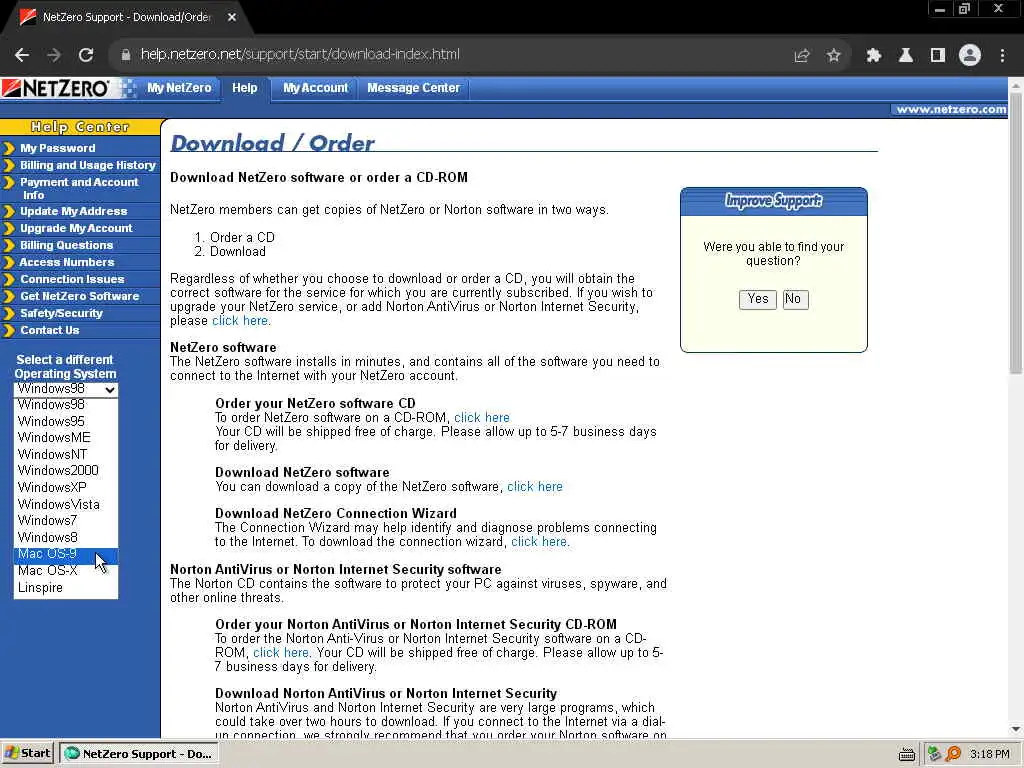Image resolution: width=1024 pixels, height=768 pixels.
Task: Choose WindowsXP from the OS list
Action: click(65, 487)
